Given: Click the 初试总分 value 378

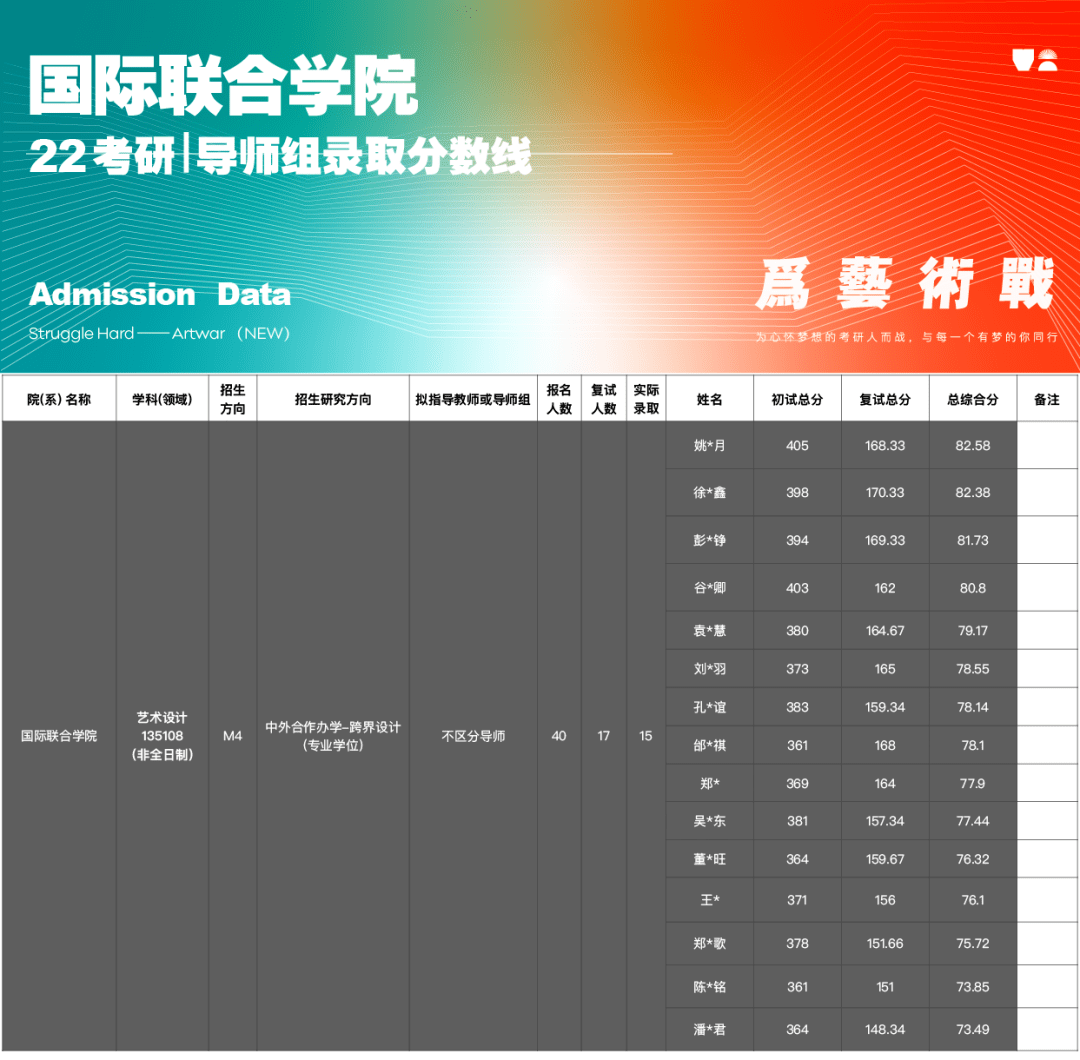Looking at the screenshot, I should coord(798,944).
